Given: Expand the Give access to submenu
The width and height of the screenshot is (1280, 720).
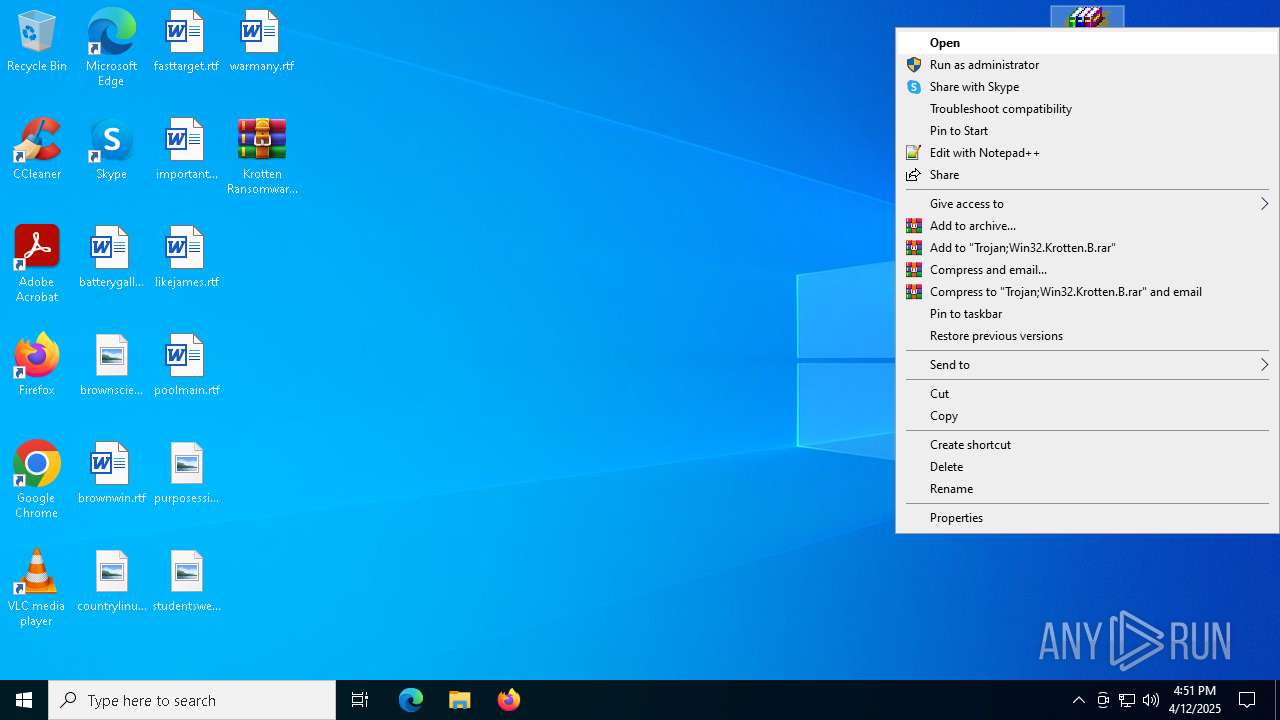Looking at the screenshot, I should (x=1087, y=204).
